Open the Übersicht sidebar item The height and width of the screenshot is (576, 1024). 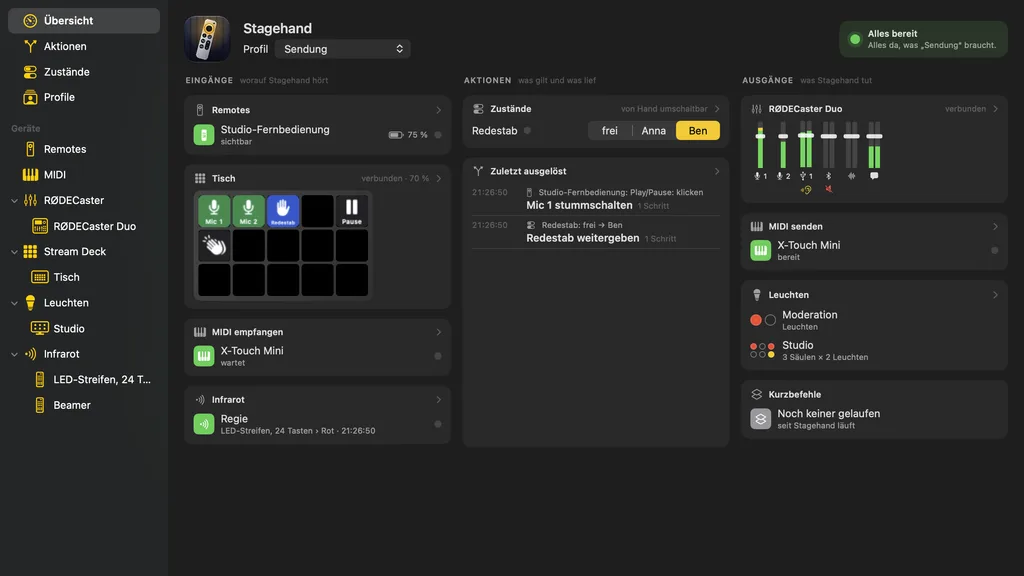84,21
